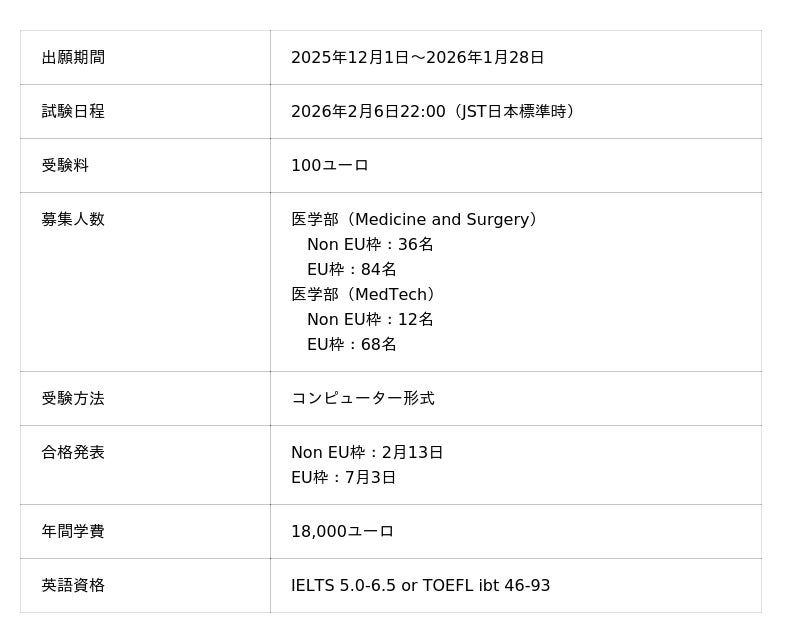Select the application period dates 2025年12月1日〜2026年1月28日
This screenshot has width=800, height=643.
(417, 58)
